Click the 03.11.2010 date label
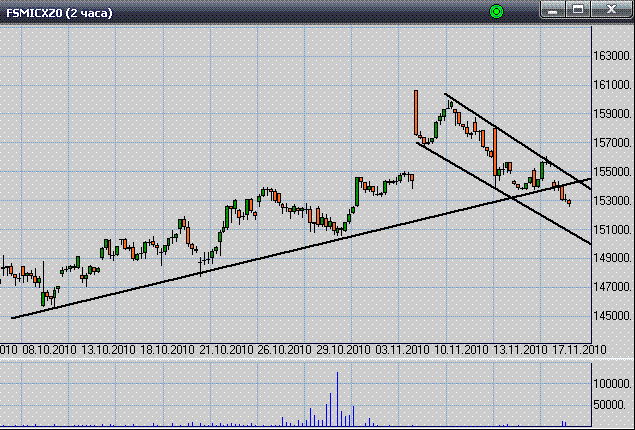The width and height of the screenshot is (635, 430). tap(402, 350)
